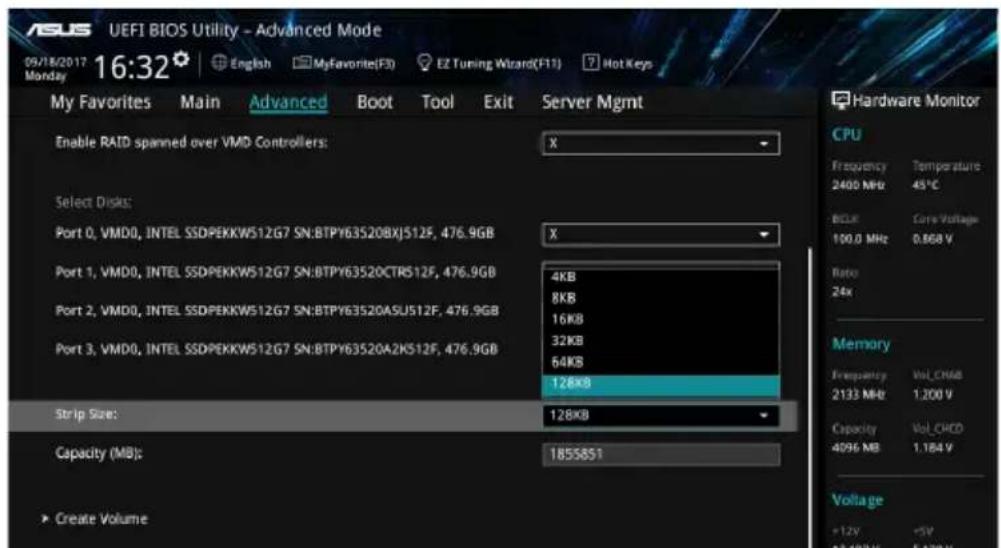Click the Strip Size label
1001x548 pixels.
pos(86,415)
